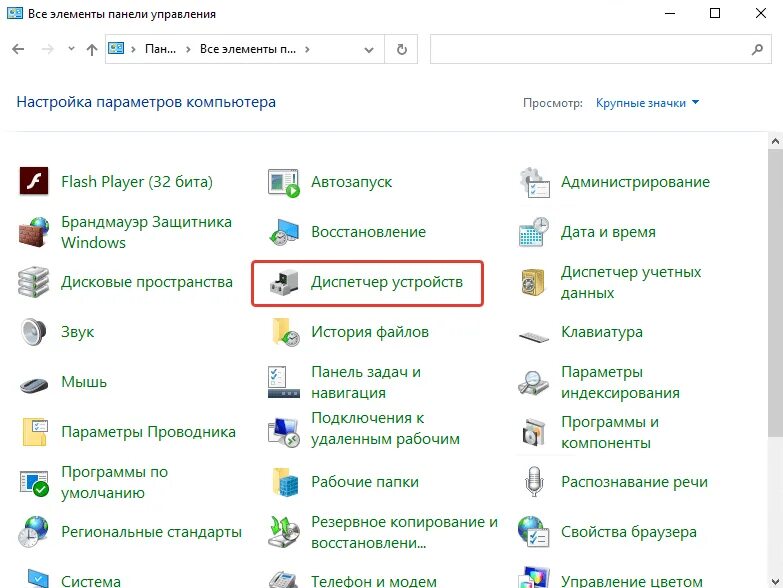
Task: Go up one level with up arrow
Action: pyautogui.click(x=92, y=49)
